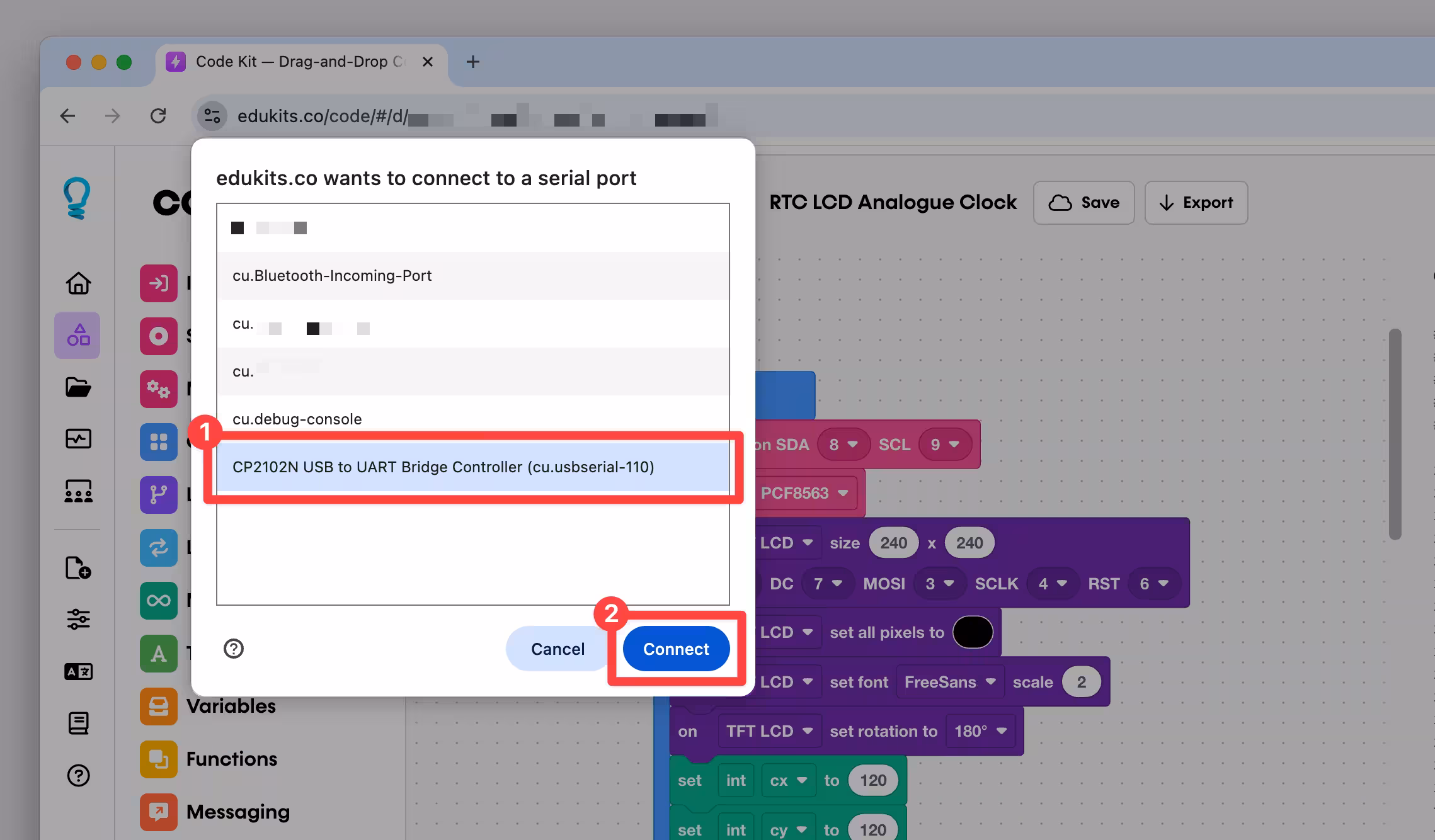Open the settings sliders icon in sidebar
Image resolution: width=1435 pixels, height=840 pixels.
pyautogui.click(x=78, y=619)
